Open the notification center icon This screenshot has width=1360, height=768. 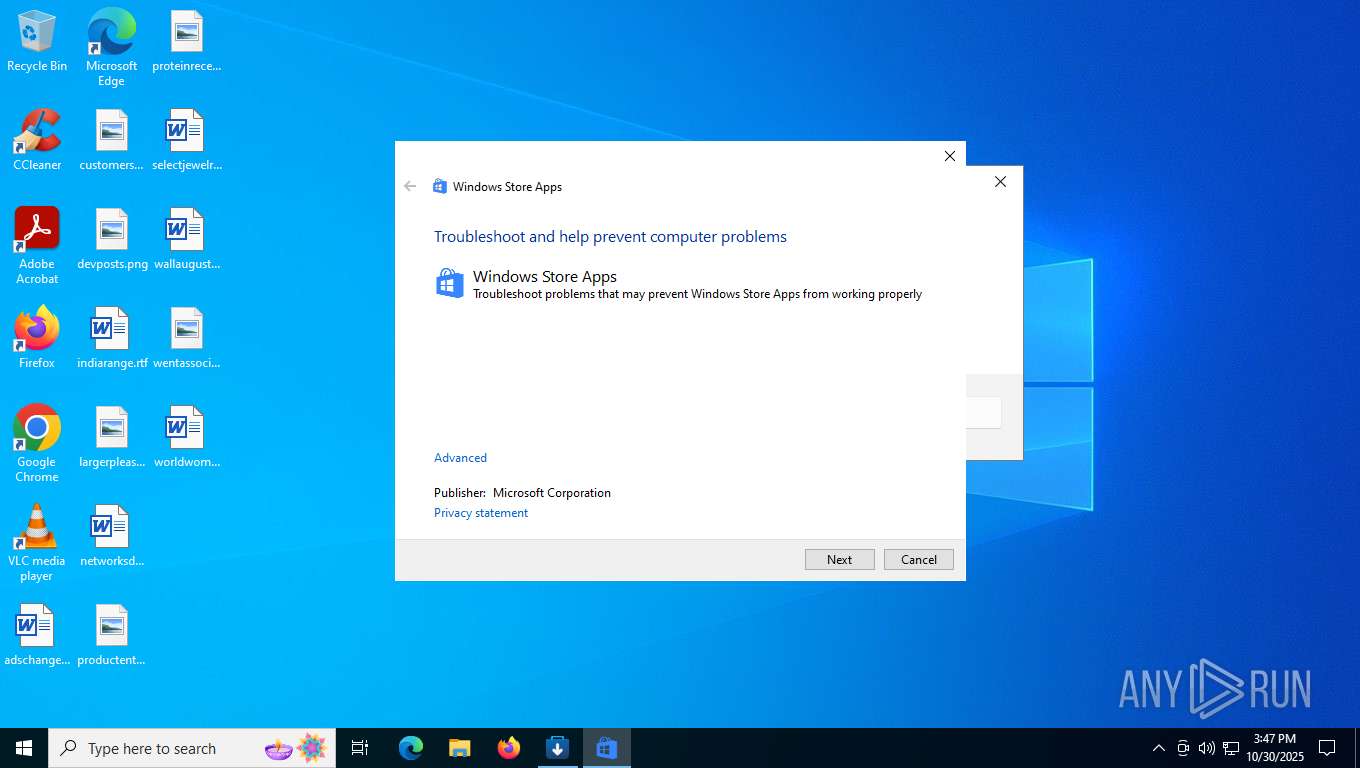(x=1327, y=748)
